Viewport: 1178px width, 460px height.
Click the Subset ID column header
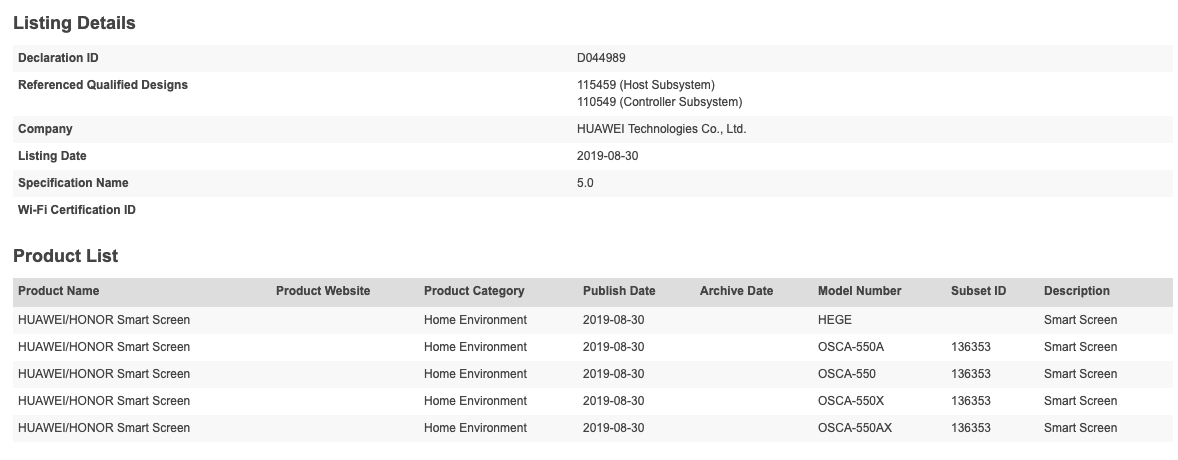[978, 291]
